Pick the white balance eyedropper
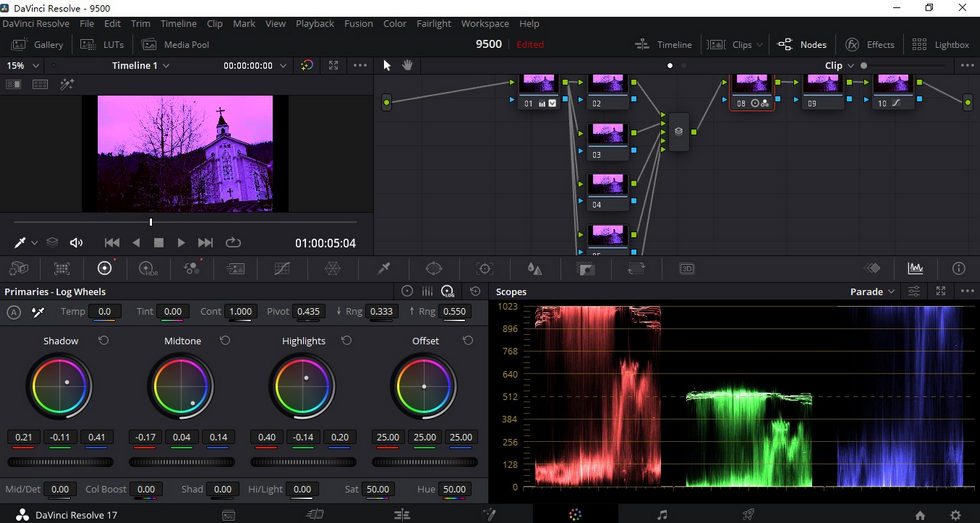This screenshot has width=980, height=523. 38,312
